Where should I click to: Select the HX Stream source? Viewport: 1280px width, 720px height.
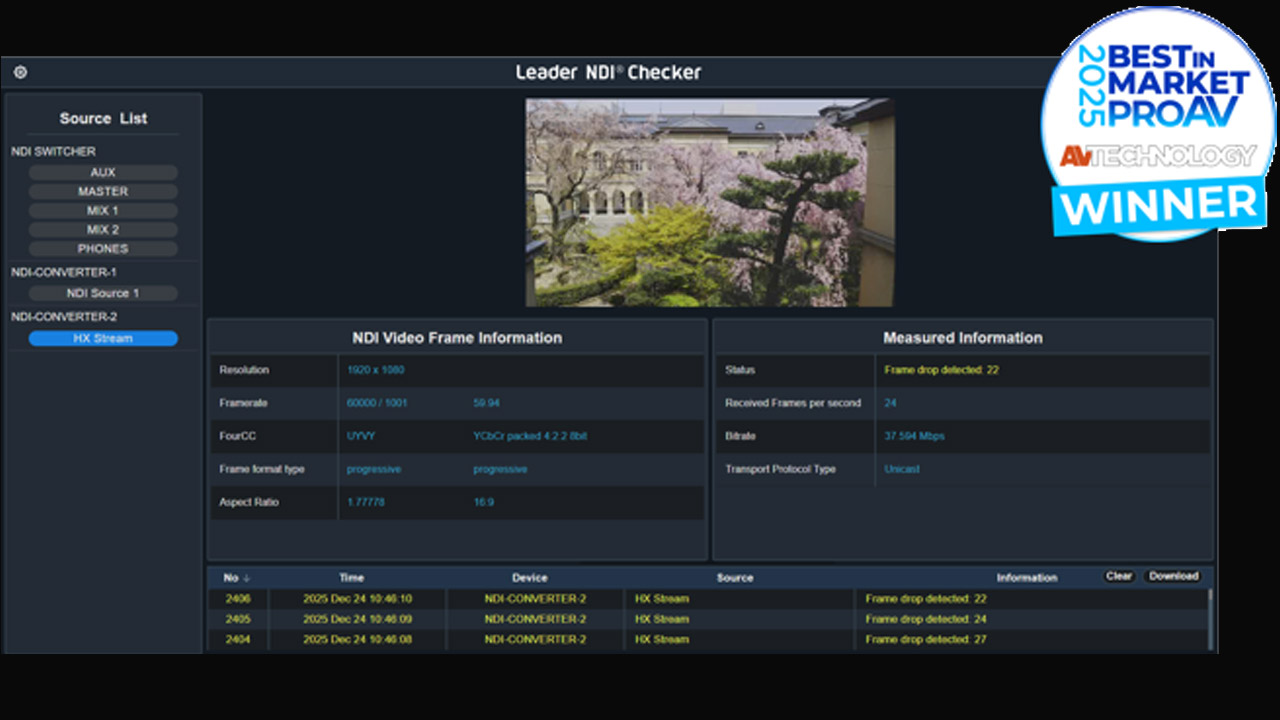100,338
